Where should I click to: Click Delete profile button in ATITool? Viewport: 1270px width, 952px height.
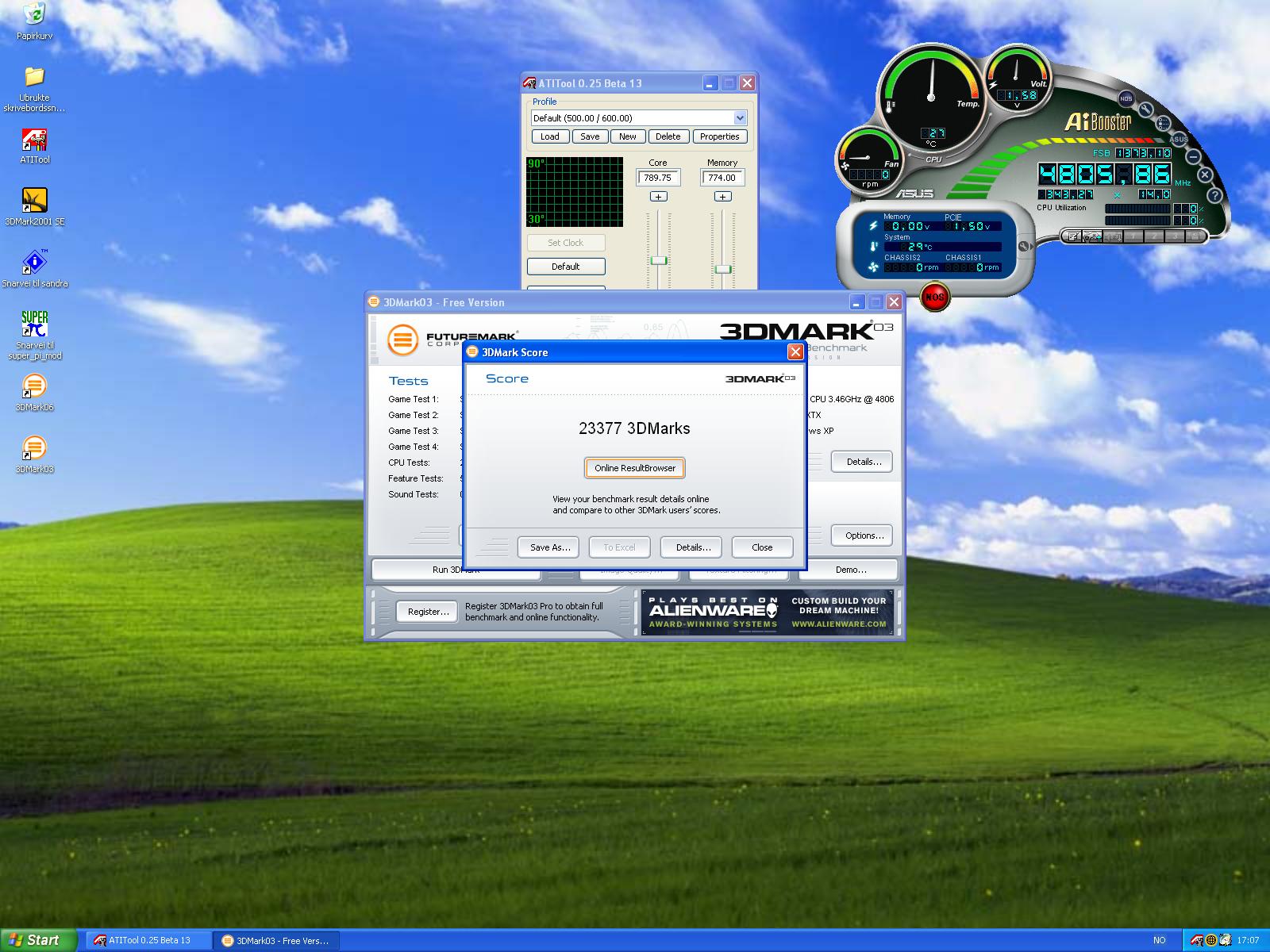click(668, 136)
